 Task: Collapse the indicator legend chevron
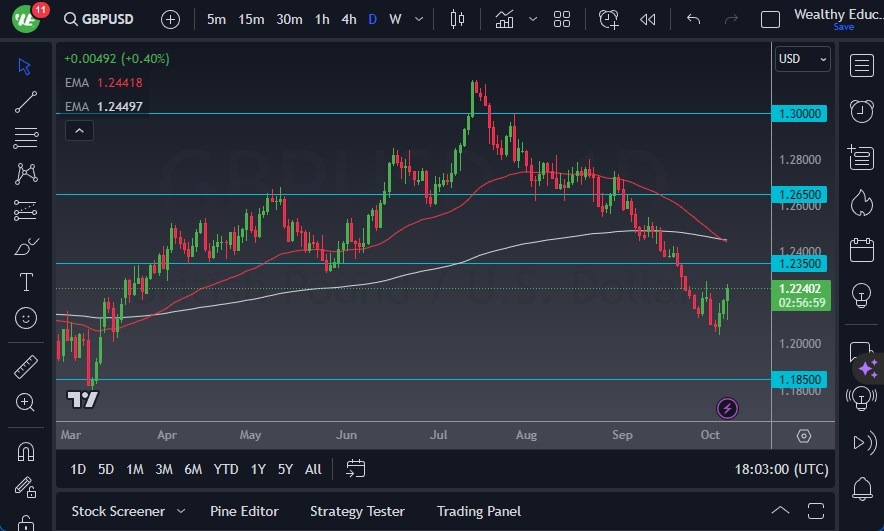[79, 130]
